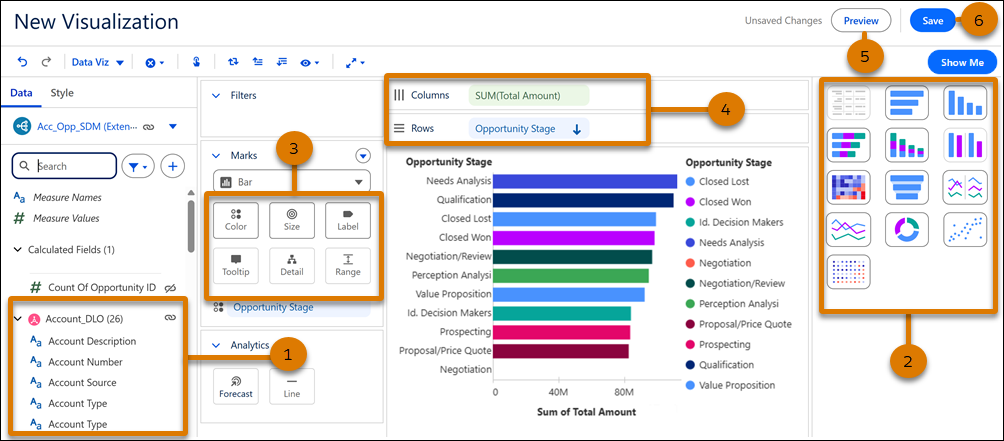The image size is (1004, 441).
Task: Toggle sort arrow on Rows Opportunity Stage pill
Action: [x=576, y=129]
